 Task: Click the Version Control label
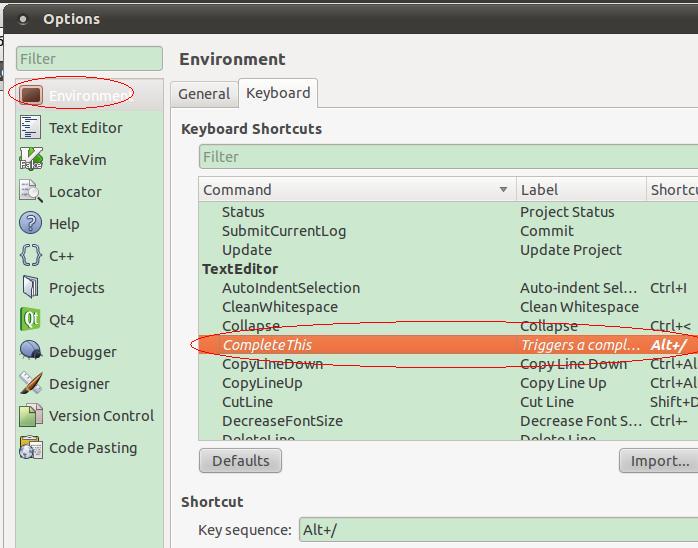(101, 416)
